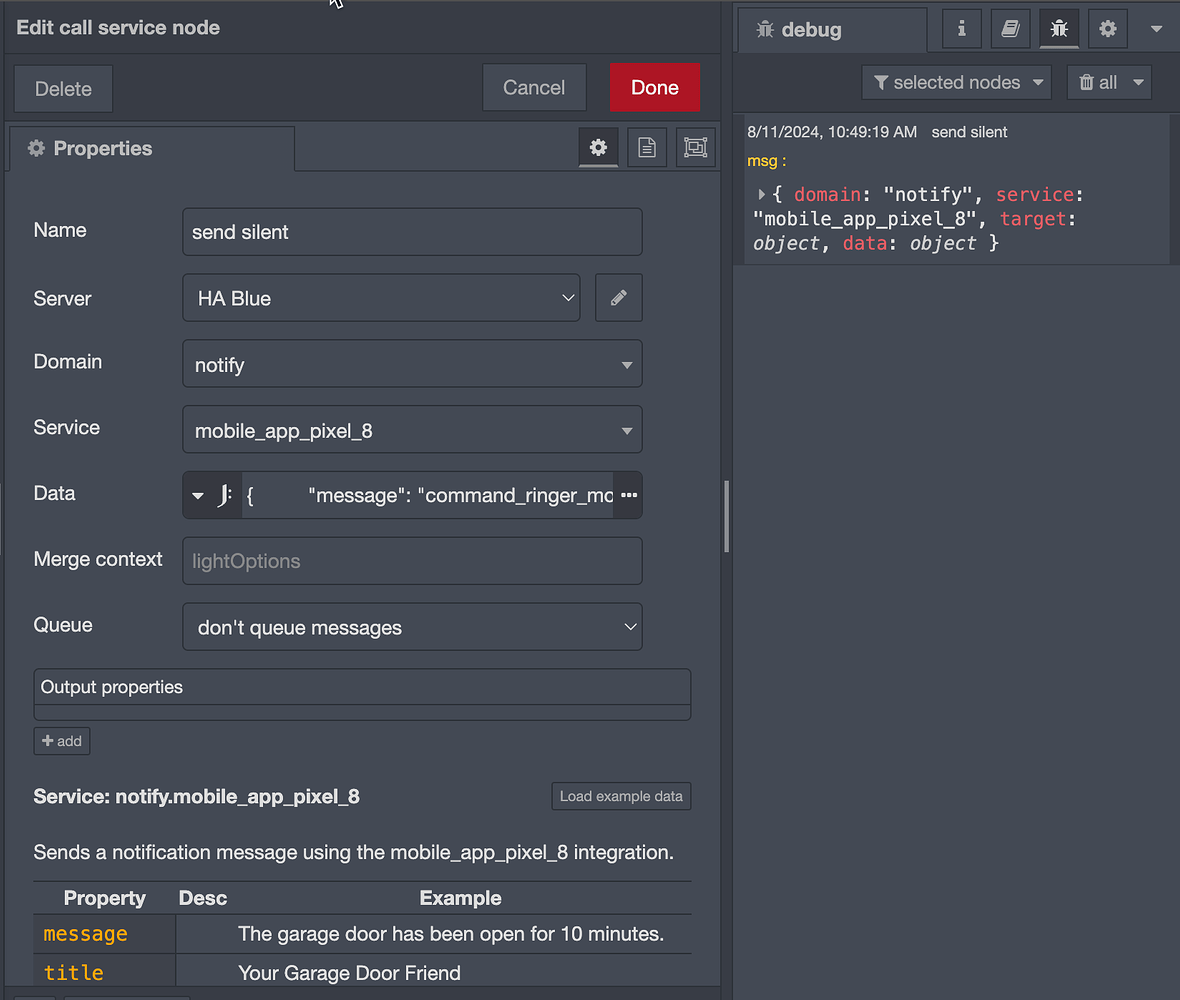This screenshot has height=1000, width=1180.
Task: Open sidebar help book icon
Action: [1010, 29]
